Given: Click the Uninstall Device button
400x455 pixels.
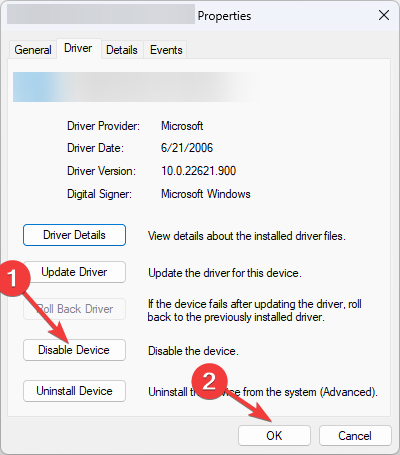Looking at the screenshot, I should tap(74, 391).
